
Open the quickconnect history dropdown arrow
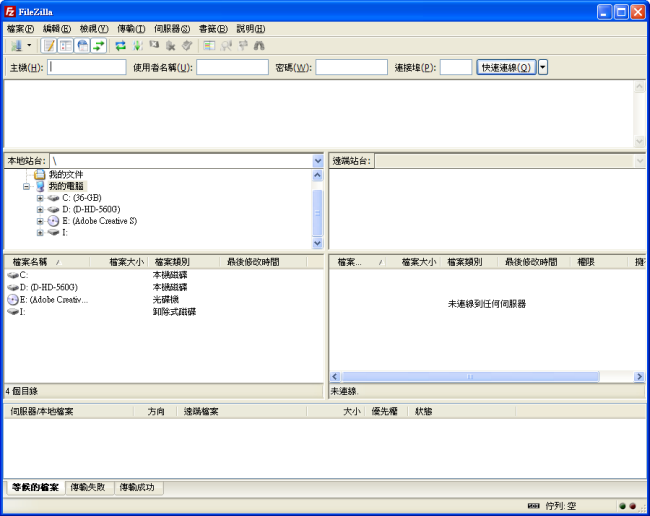(543, 68)
